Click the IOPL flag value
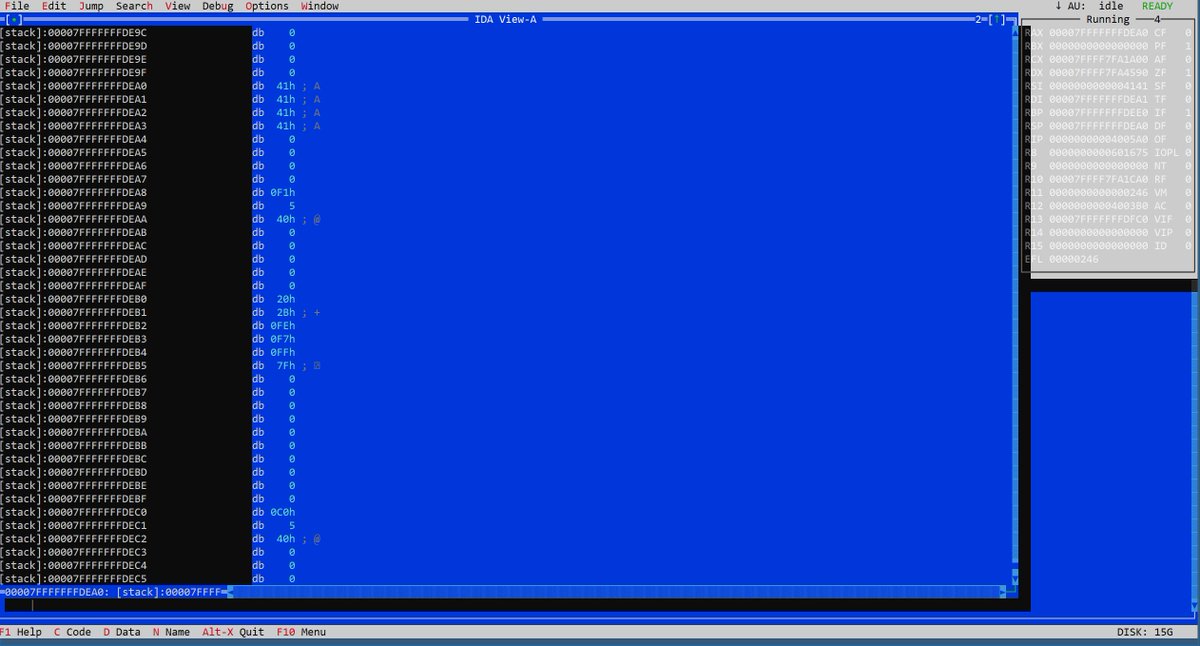The width and height of the screenshot is (1200, 646). (x=1188, y=152)
